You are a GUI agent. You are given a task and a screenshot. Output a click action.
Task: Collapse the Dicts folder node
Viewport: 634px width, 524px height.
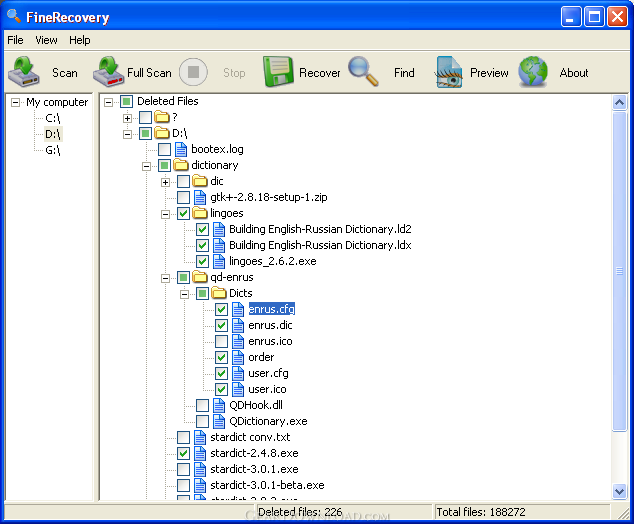184,294
